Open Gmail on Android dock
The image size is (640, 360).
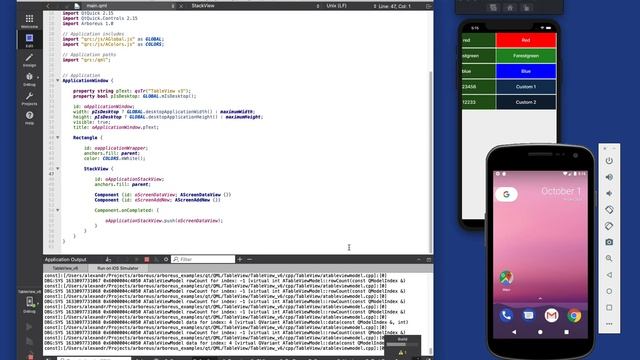tap(551, 316)
